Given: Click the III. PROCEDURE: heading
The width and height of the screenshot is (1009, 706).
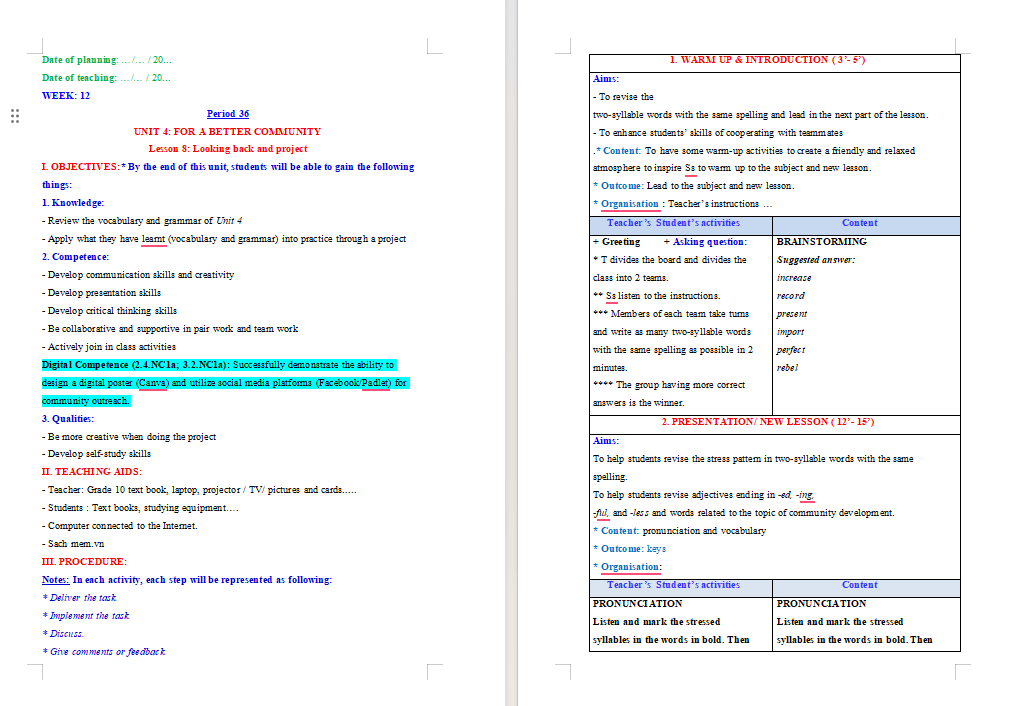Looking at the screenshot, I should click(x=84, y=561).
